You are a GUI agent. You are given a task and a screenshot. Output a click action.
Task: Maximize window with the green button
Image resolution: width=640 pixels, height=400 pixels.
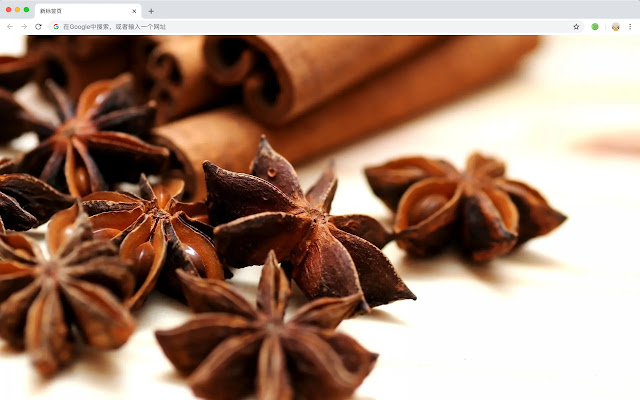click(27, 9)
